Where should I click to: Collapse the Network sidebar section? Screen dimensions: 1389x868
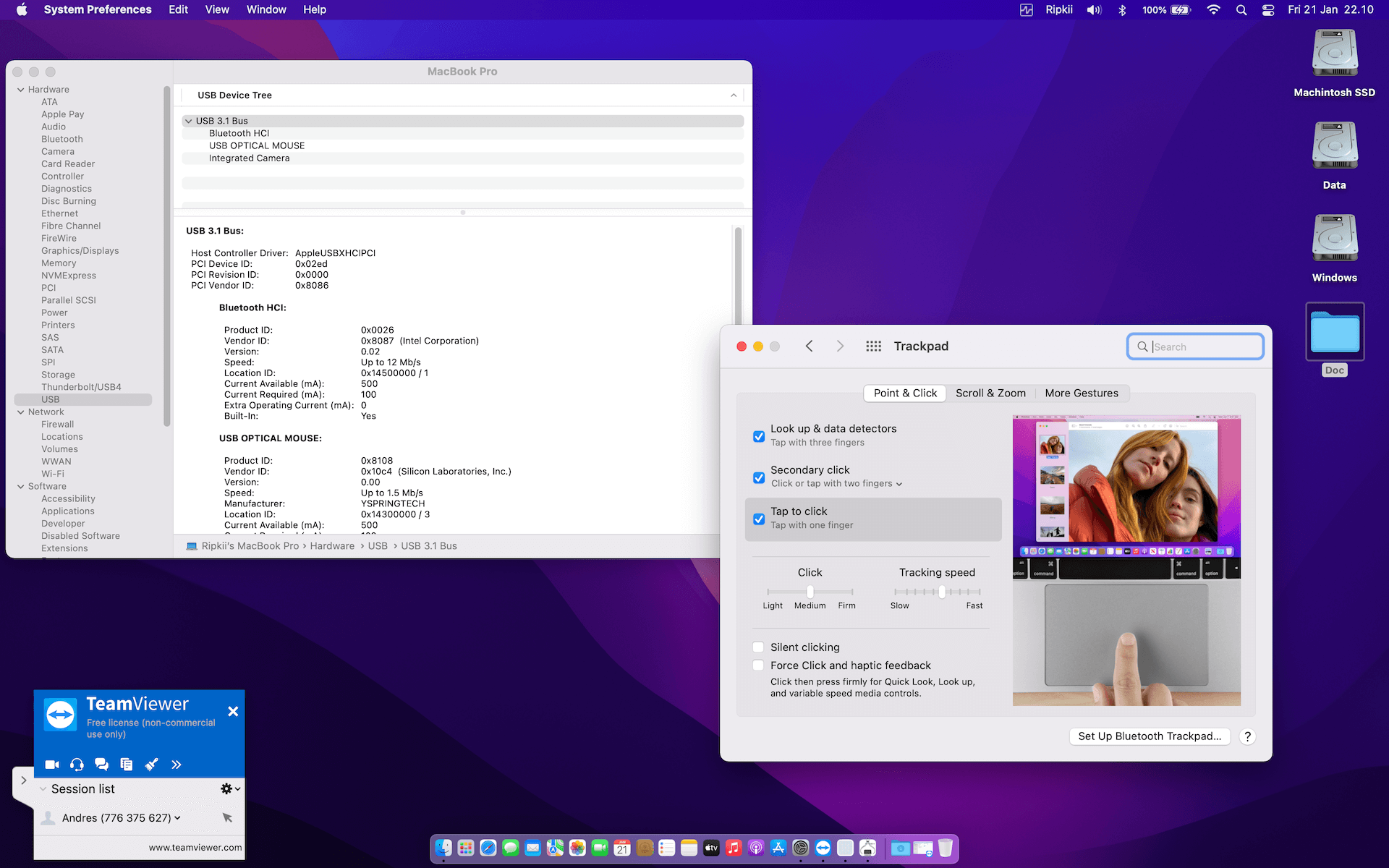click(x=21, y=412)
